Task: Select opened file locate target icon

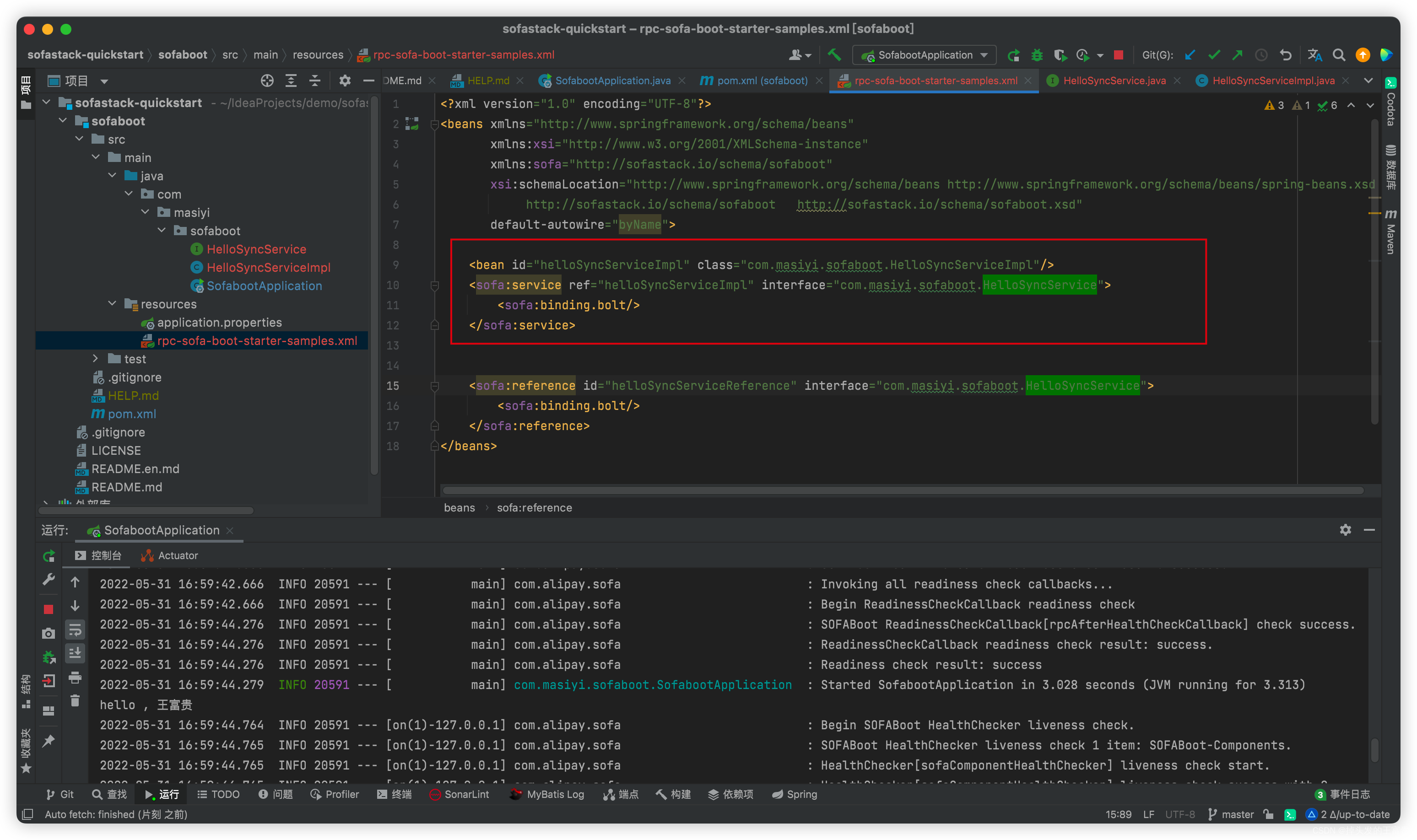Action: (267, 81)
